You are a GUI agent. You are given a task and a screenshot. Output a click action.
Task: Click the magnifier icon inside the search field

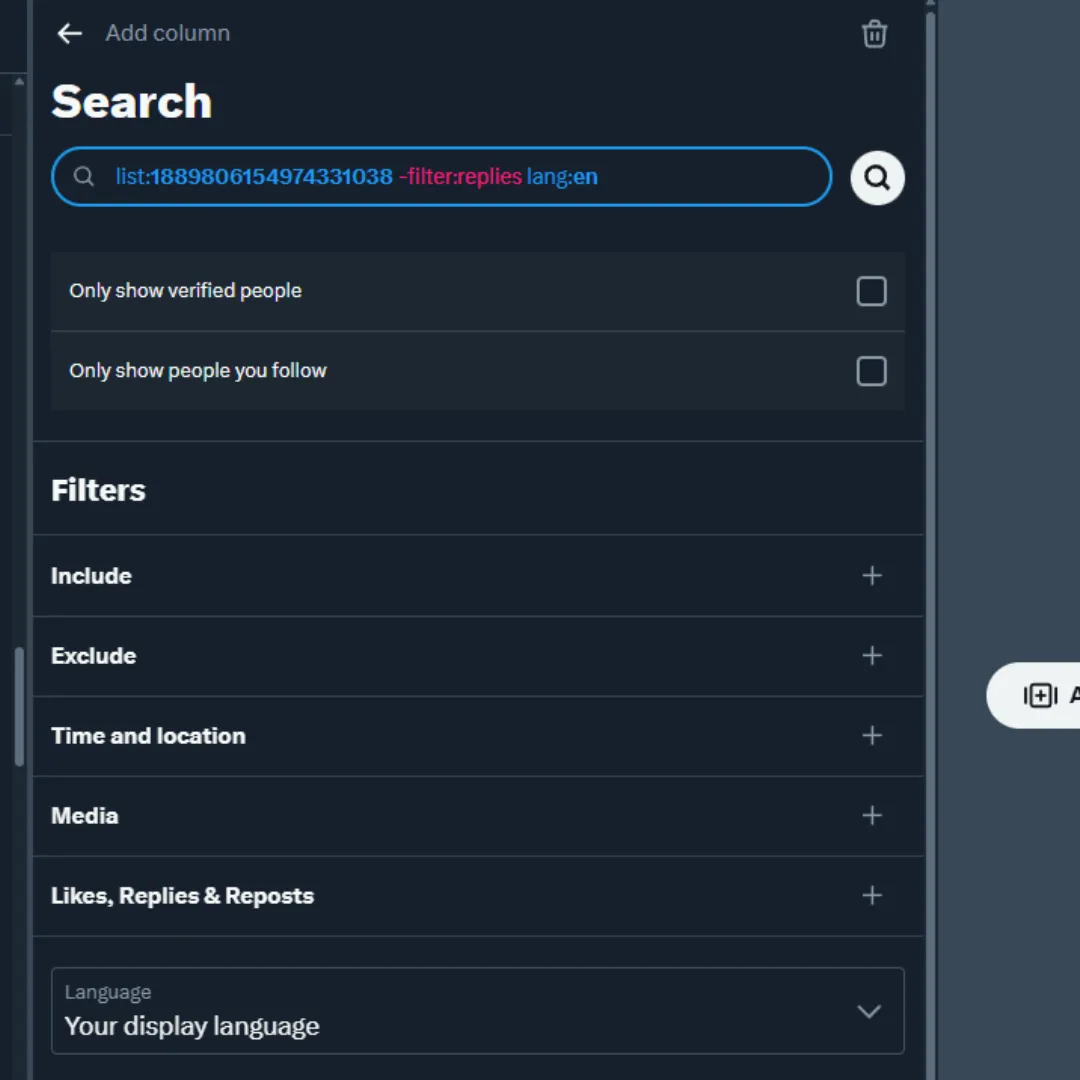tap(84, 176)
